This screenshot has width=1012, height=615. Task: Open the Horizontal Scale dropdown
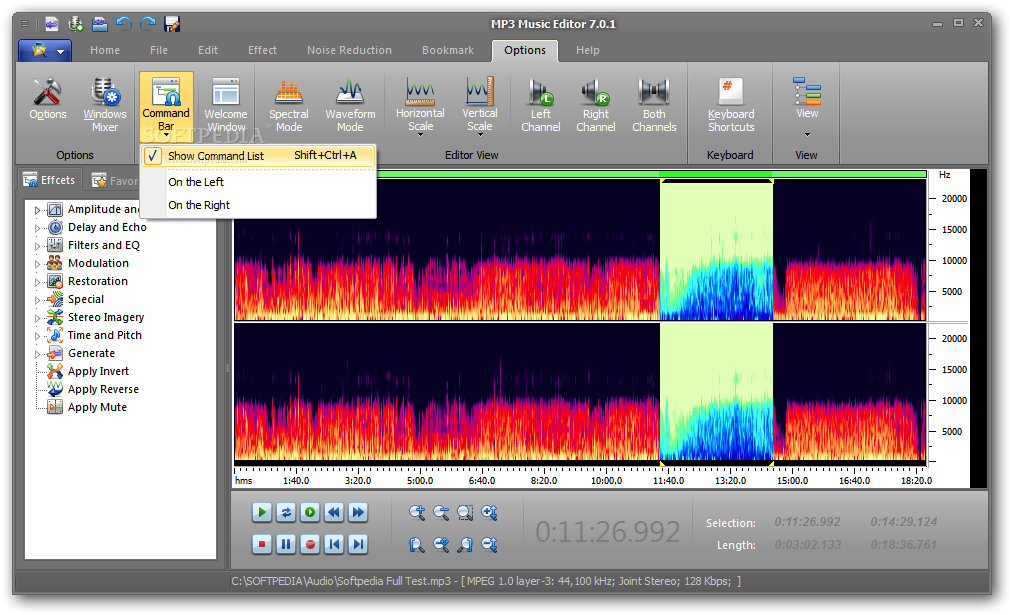pyautogui.click(x=420, y=106)
